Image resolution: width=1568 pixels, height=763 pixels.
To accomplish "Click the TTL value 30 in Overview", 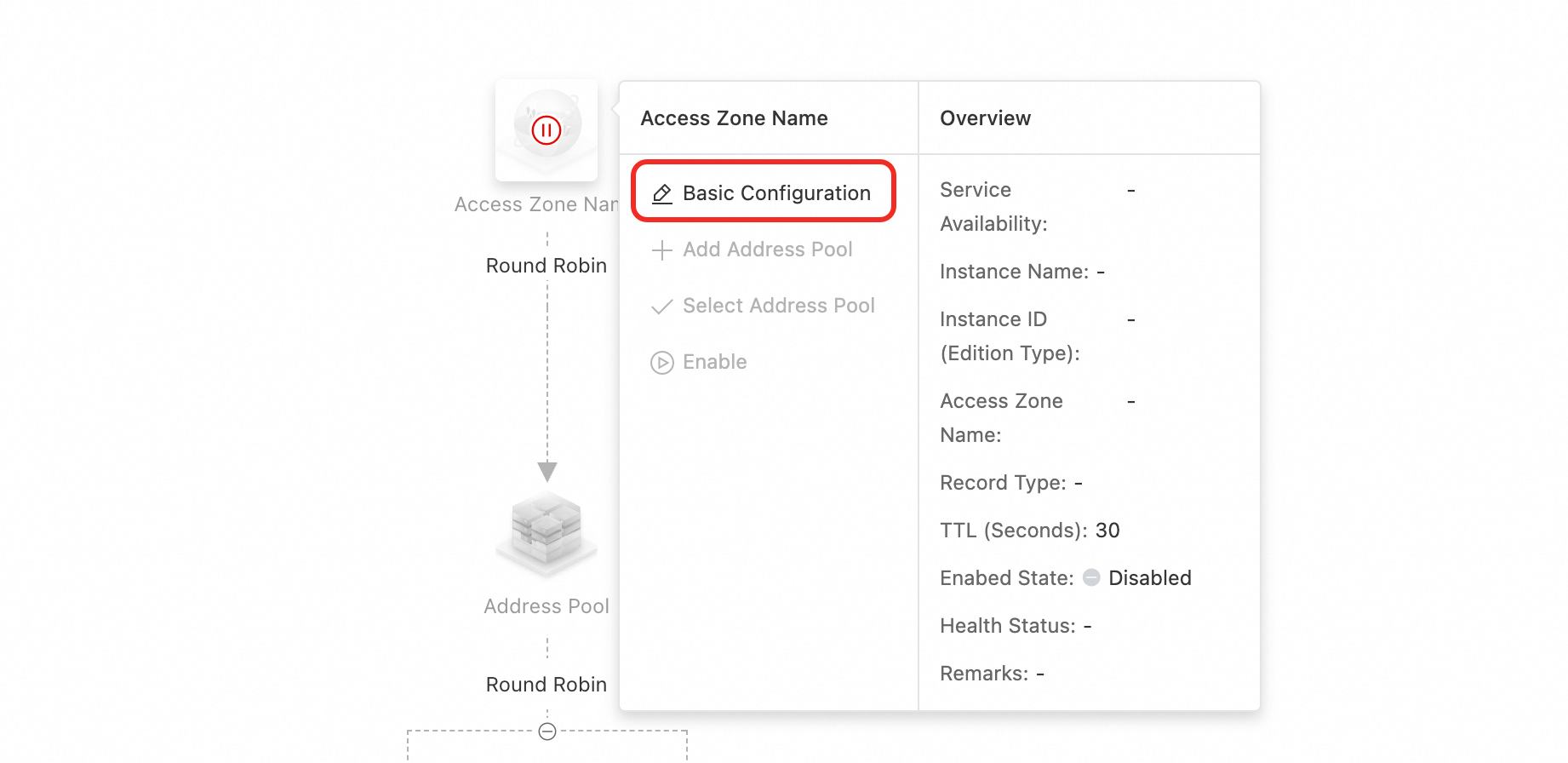I will 1107,531.
